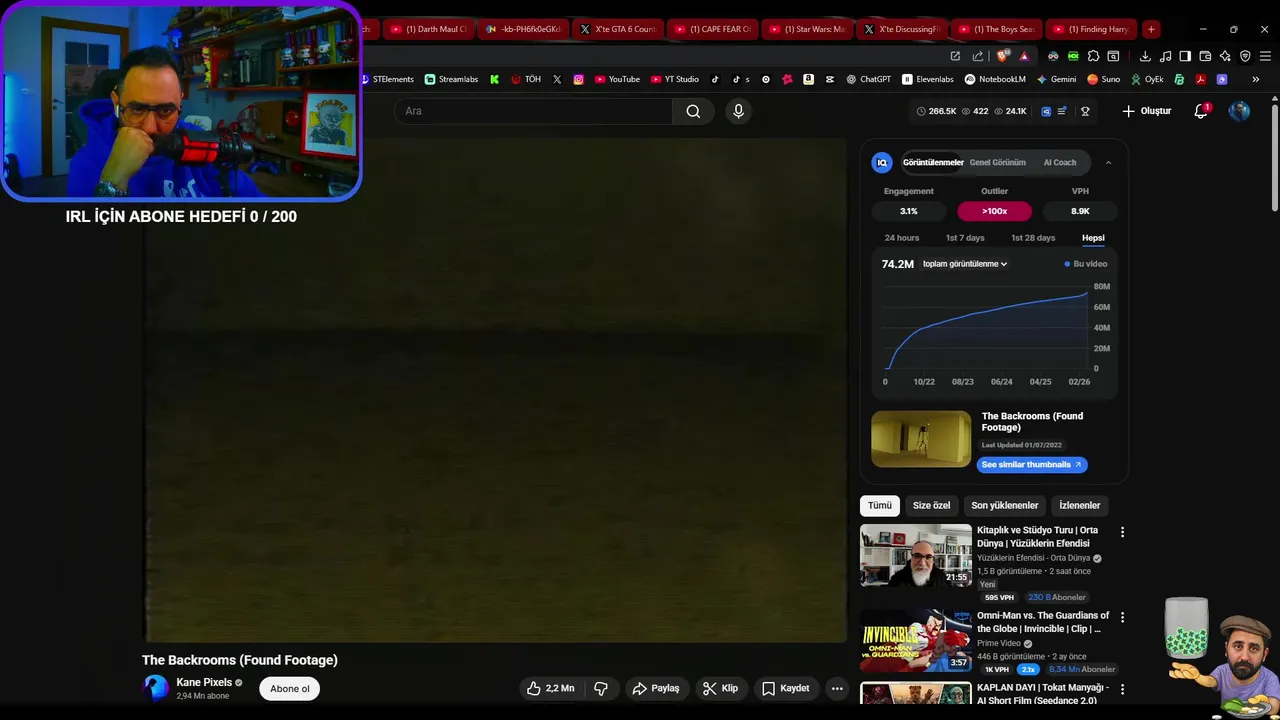Open the browser downloads icon
1280x720 pixels.
[1145, 56]
